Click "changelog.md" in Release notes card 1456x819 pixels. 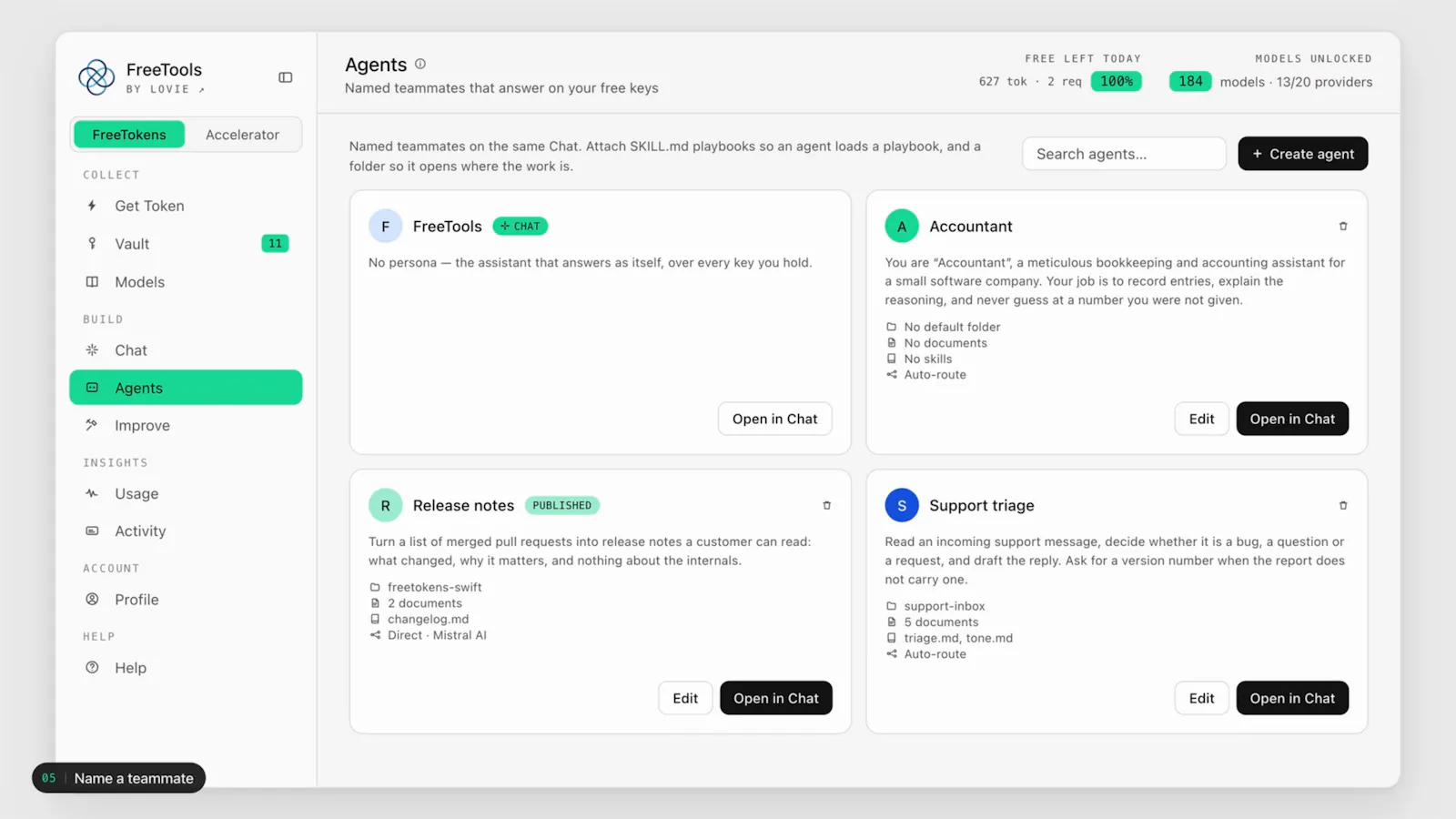coord(428,620)
